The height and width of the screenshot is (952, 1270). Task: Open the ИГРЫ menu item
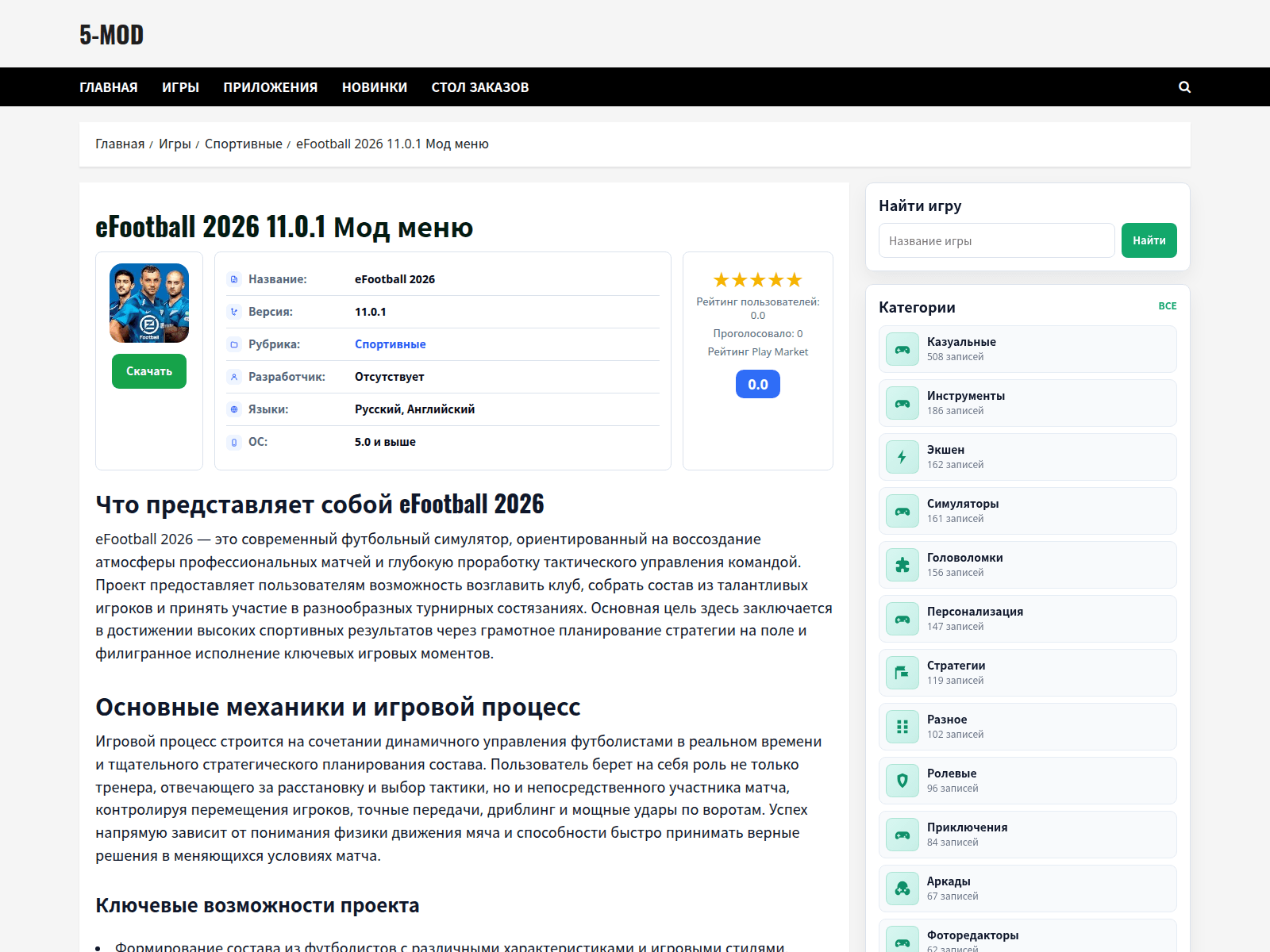(x=180, y=87)
